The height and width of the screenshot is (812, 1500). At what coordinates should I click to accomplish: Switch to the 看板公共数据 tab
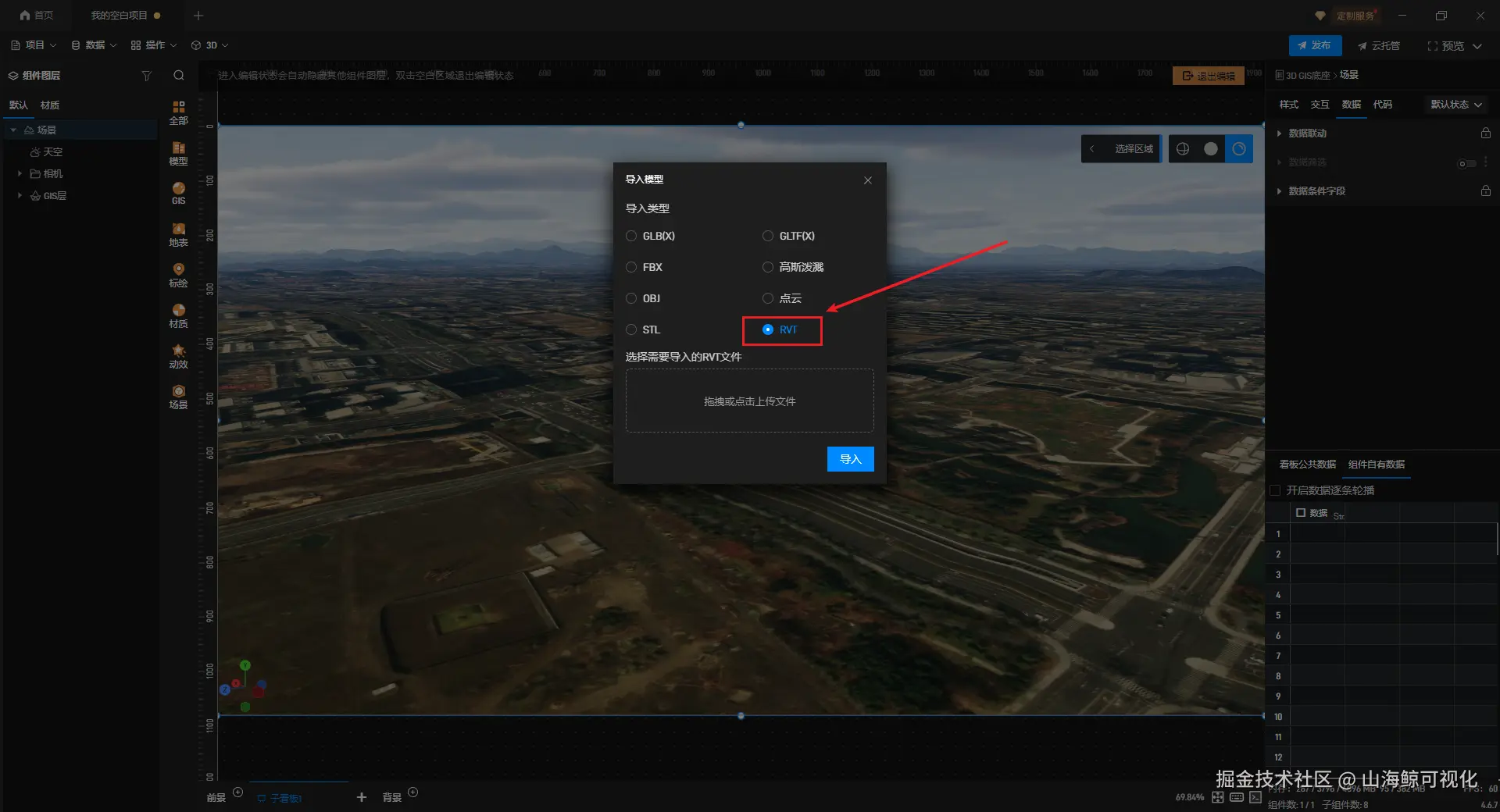1308,465
